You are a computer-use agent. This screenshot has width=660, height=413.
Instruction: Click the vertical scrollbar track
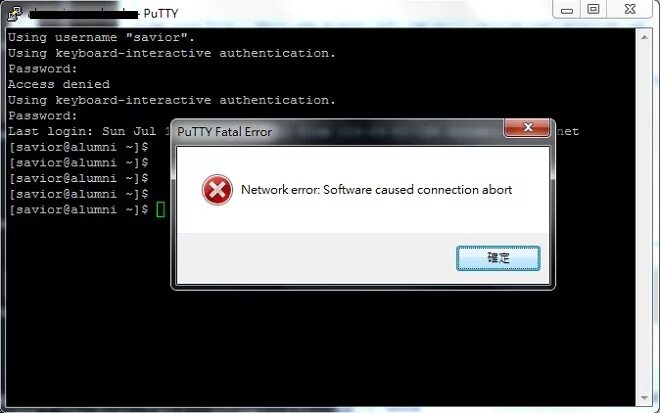tap(644, 217)
